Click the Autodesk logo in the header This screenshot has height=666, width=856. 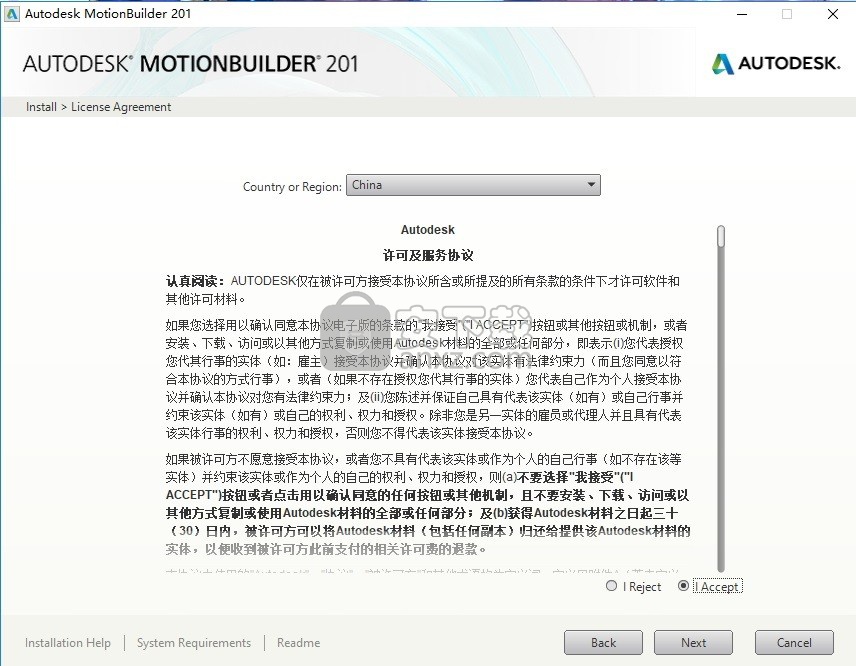click(x=776, y=63)
